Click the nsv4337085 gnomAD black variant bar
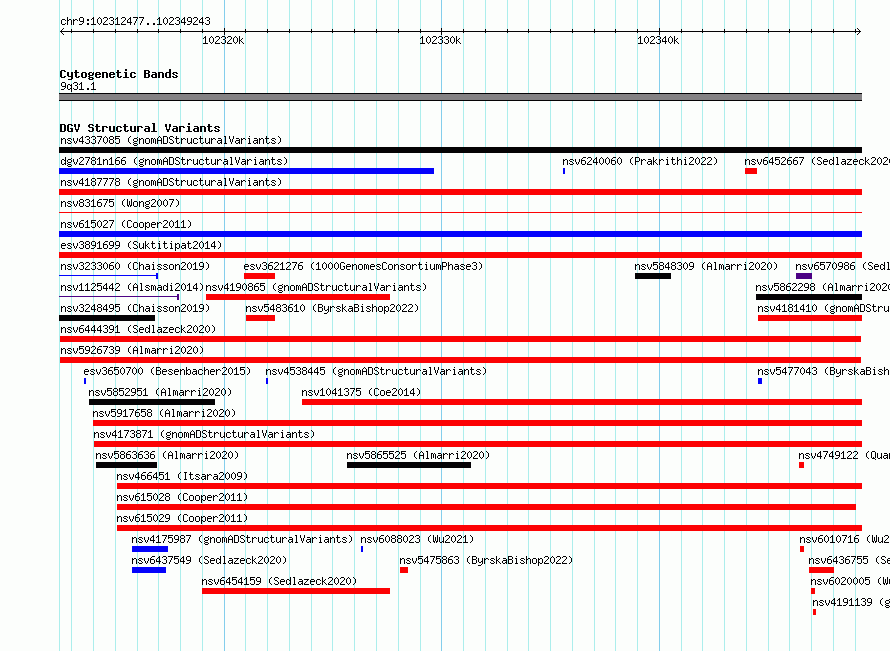 point(460,150)
